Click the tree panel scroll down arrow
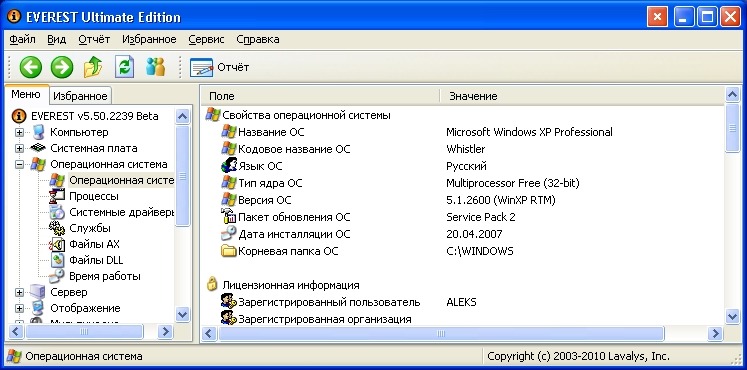Viewport: 747px width, 370px height. click(182, 314)
